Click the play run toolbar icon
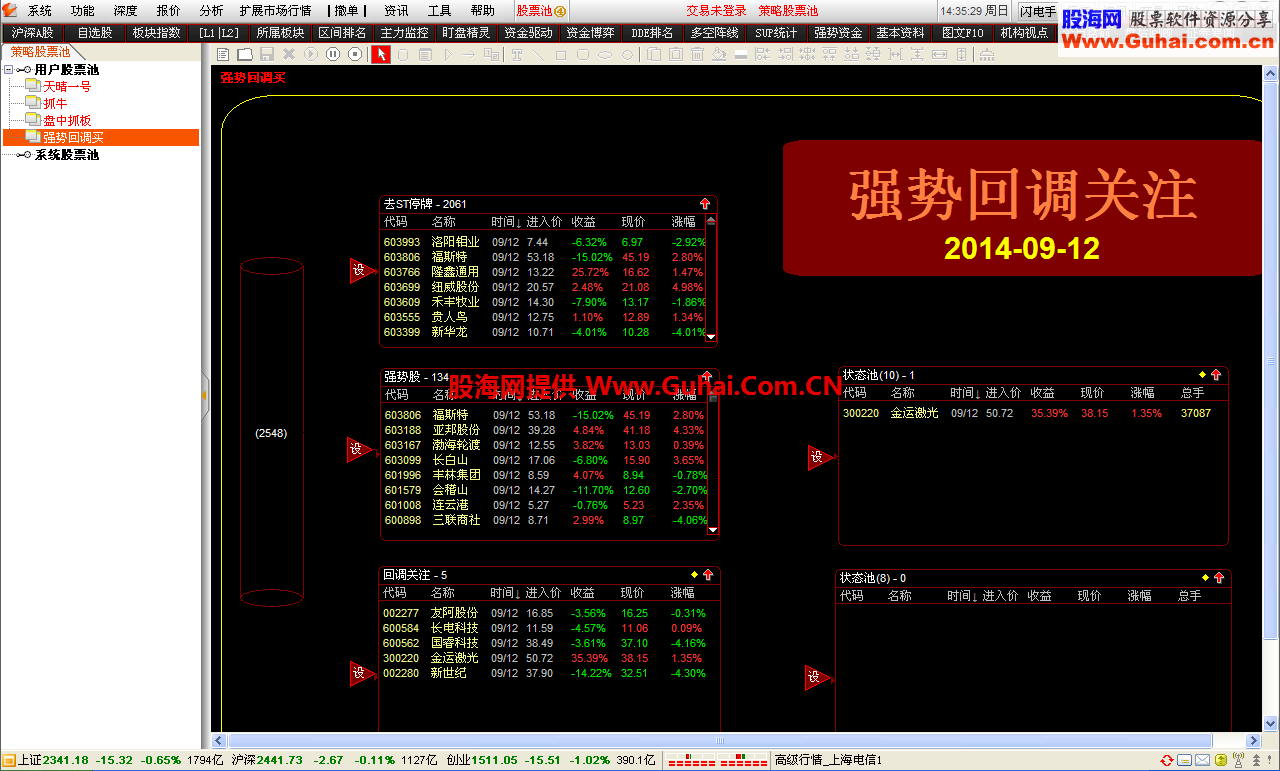The image size is (1280, 771). [x=311, y=54]
